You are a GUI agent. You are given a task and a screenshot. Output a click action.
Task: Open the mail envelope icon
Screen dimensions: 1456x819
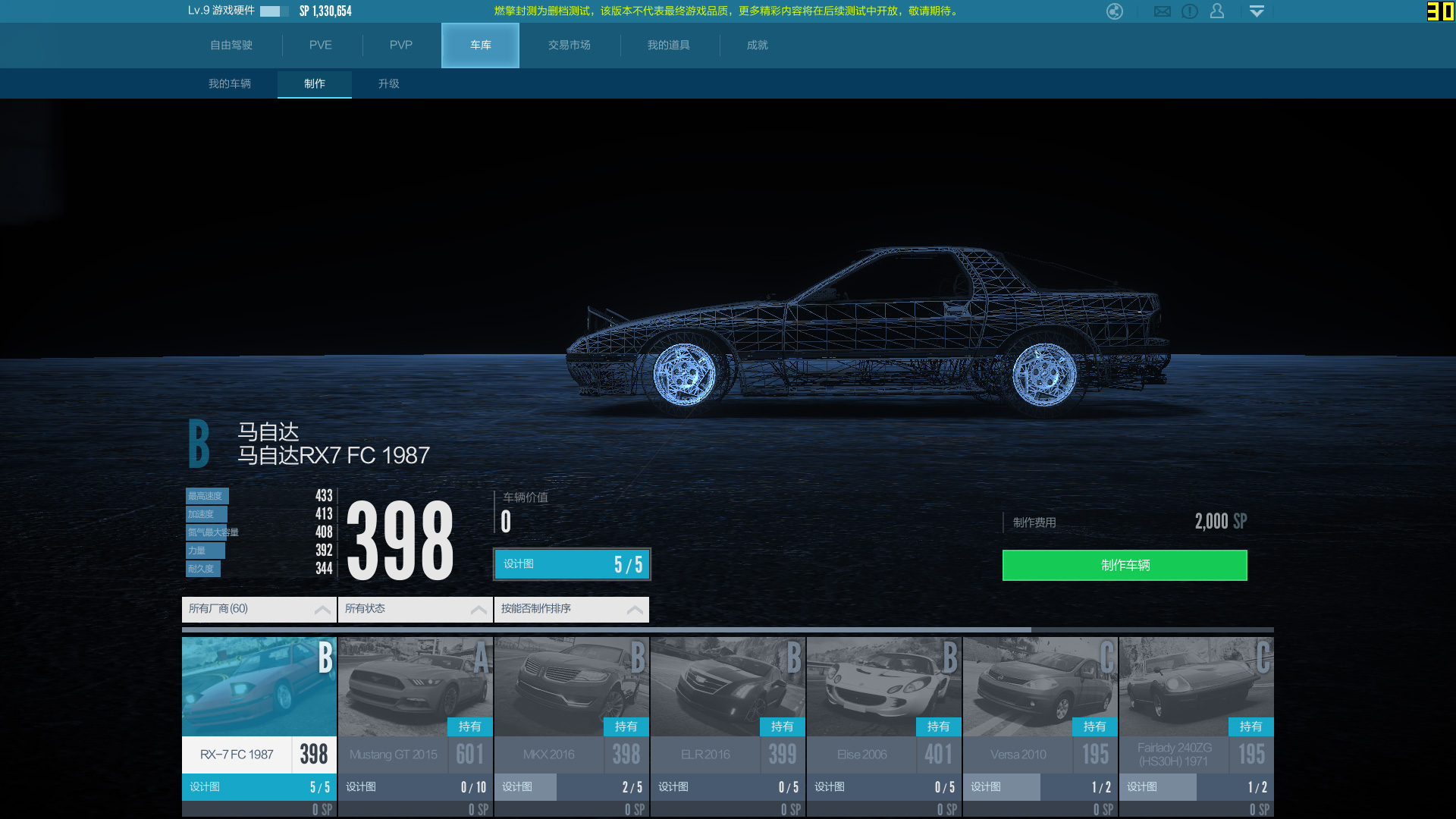(x=1163, y=11)
